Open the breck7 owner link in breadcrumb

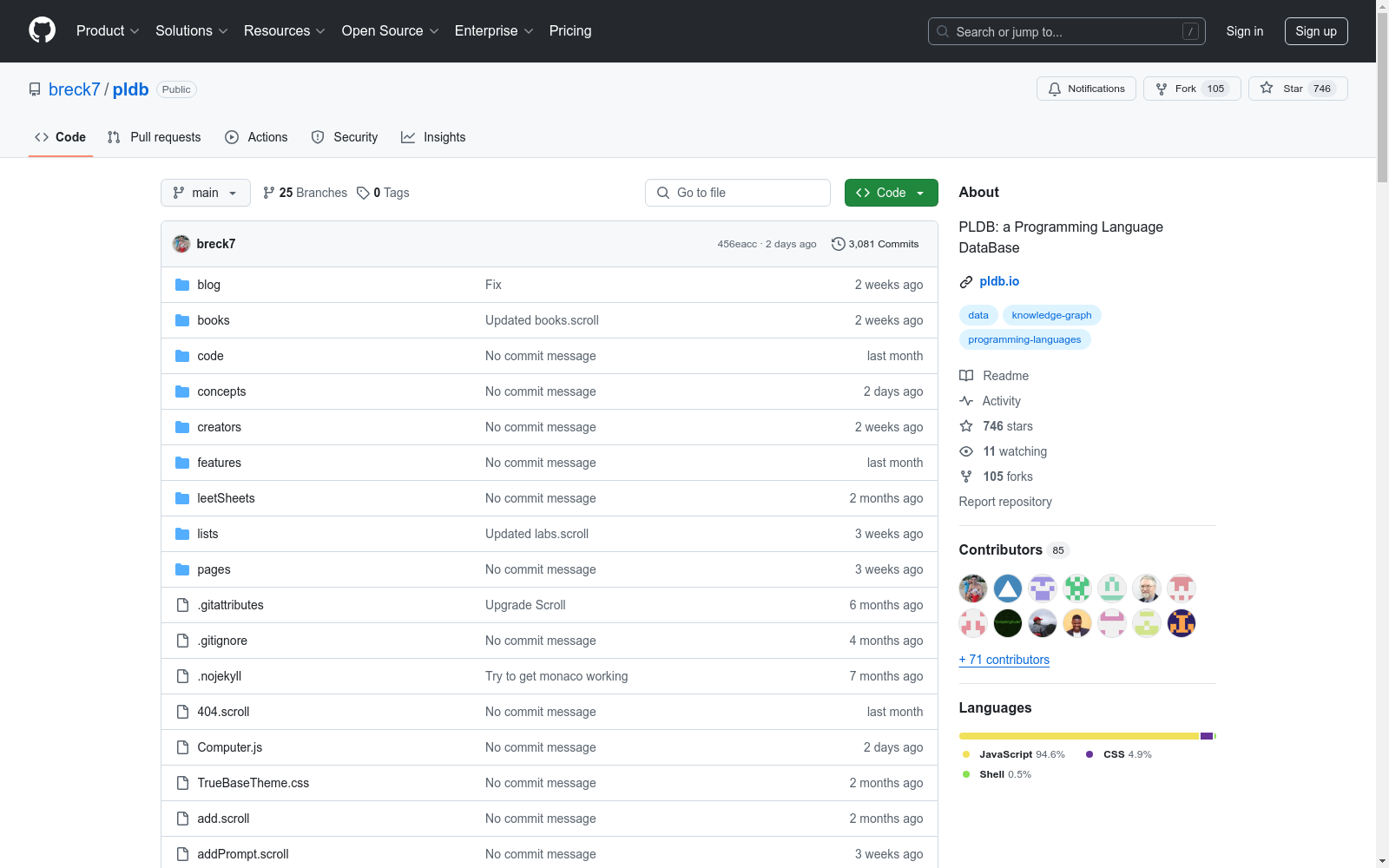[75, 89]
